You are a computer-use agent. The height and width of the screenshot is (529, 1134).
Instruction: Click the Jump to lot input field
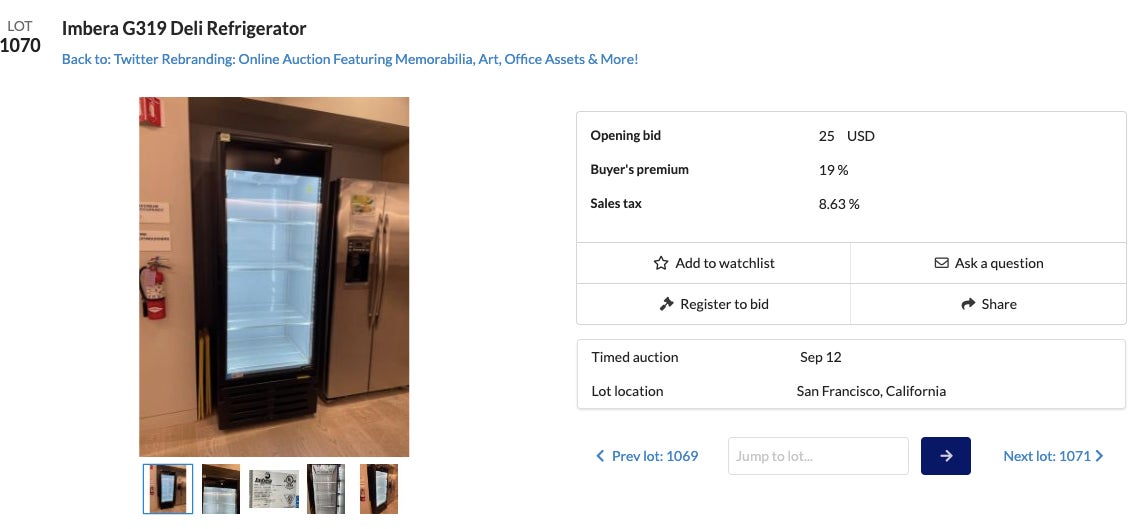click(x=818, y=456)
